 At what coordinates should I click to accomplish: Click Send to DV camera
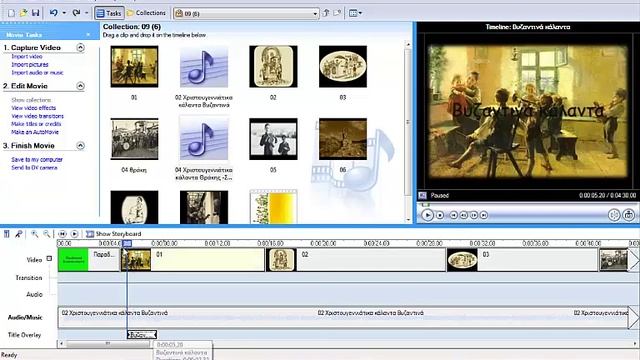pos(34,168)
